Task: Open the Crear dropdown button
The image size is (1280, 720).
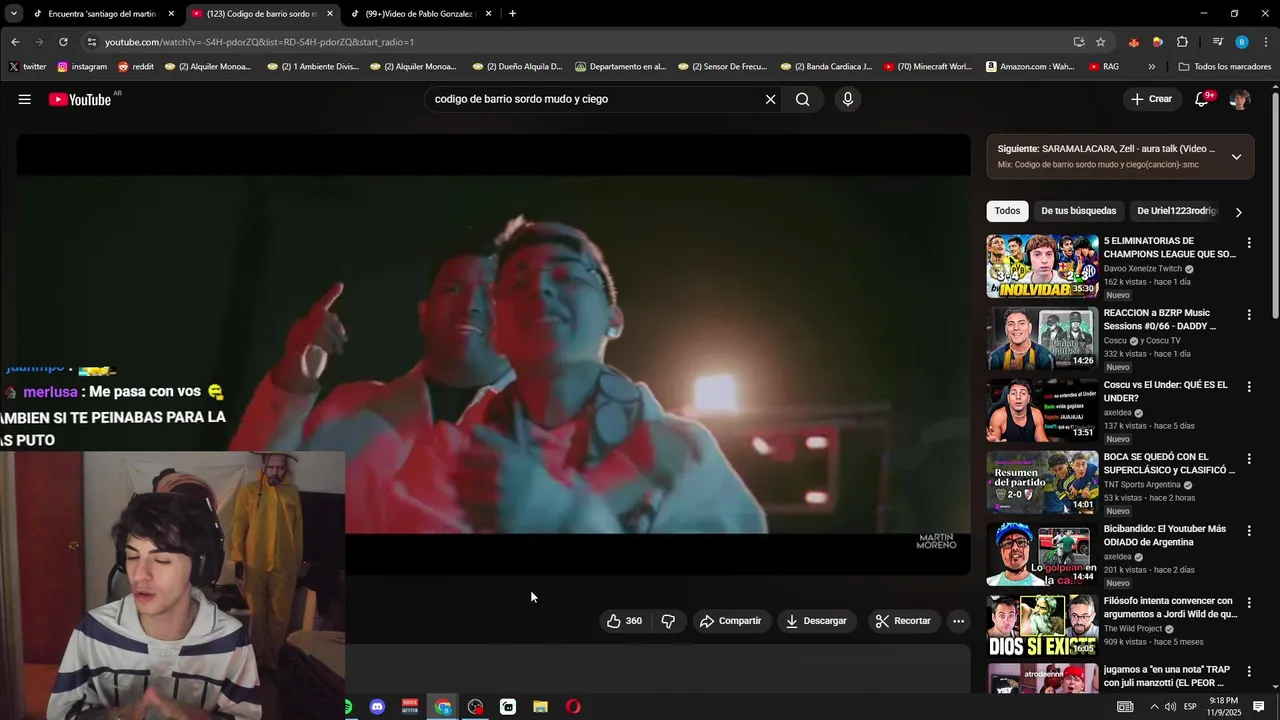Action: [1152, 99]
